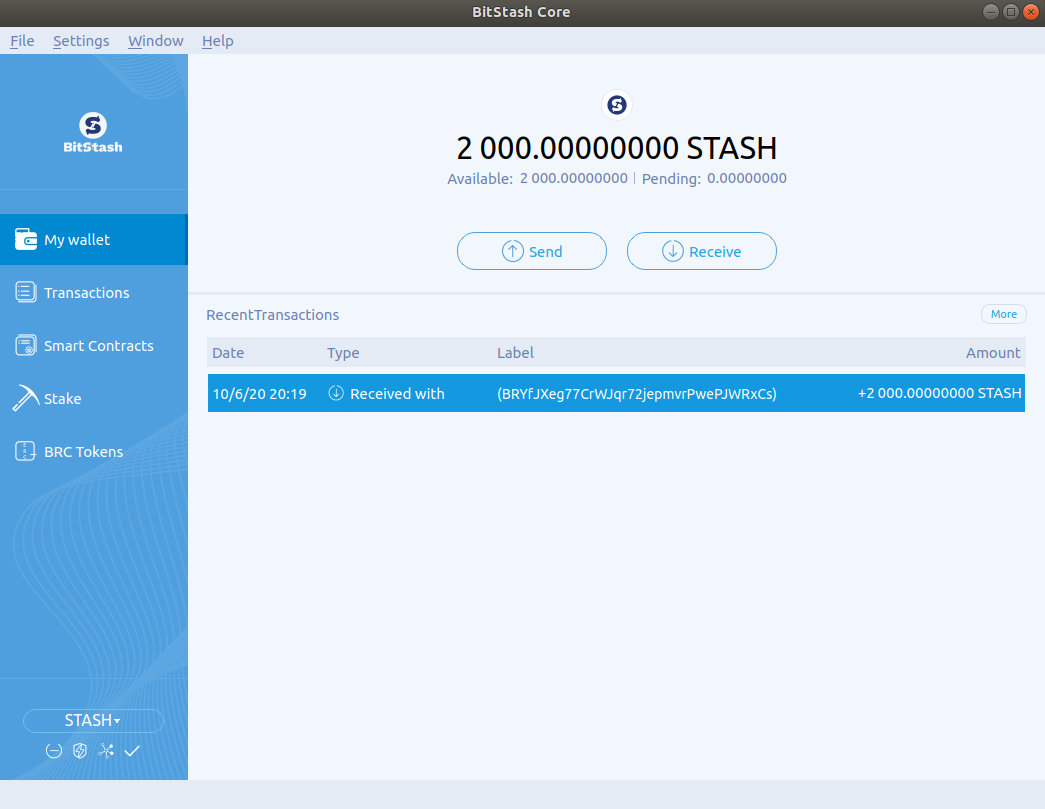
Task: Sort by the Type column header
Action: pyautogui.click(x=343, y=353)
